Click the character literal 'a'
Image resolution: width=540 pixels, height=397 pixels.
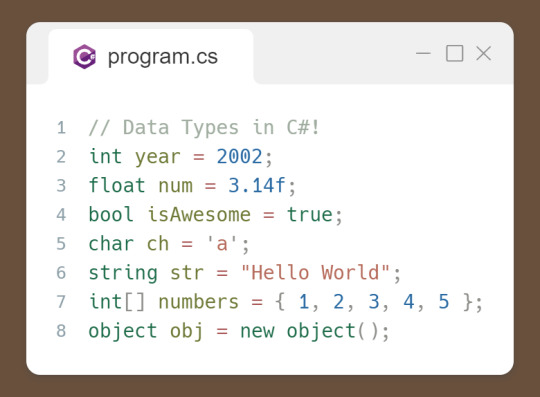222,243
